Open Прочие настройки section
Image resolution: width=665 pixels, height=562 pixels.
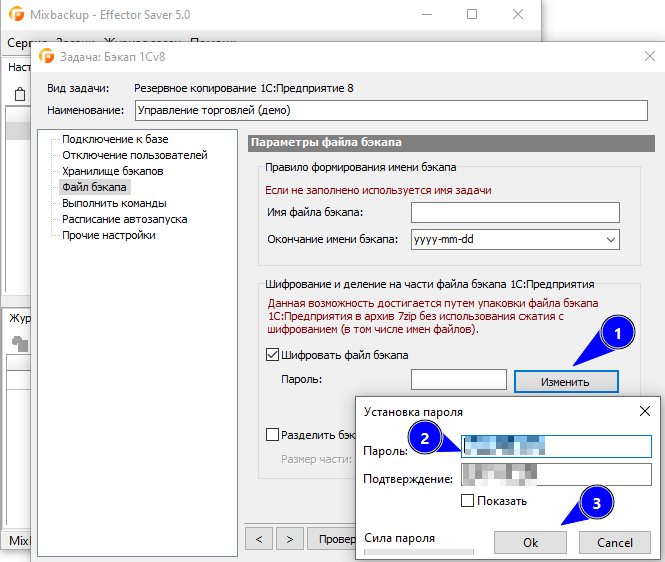[x=109, y=235]
